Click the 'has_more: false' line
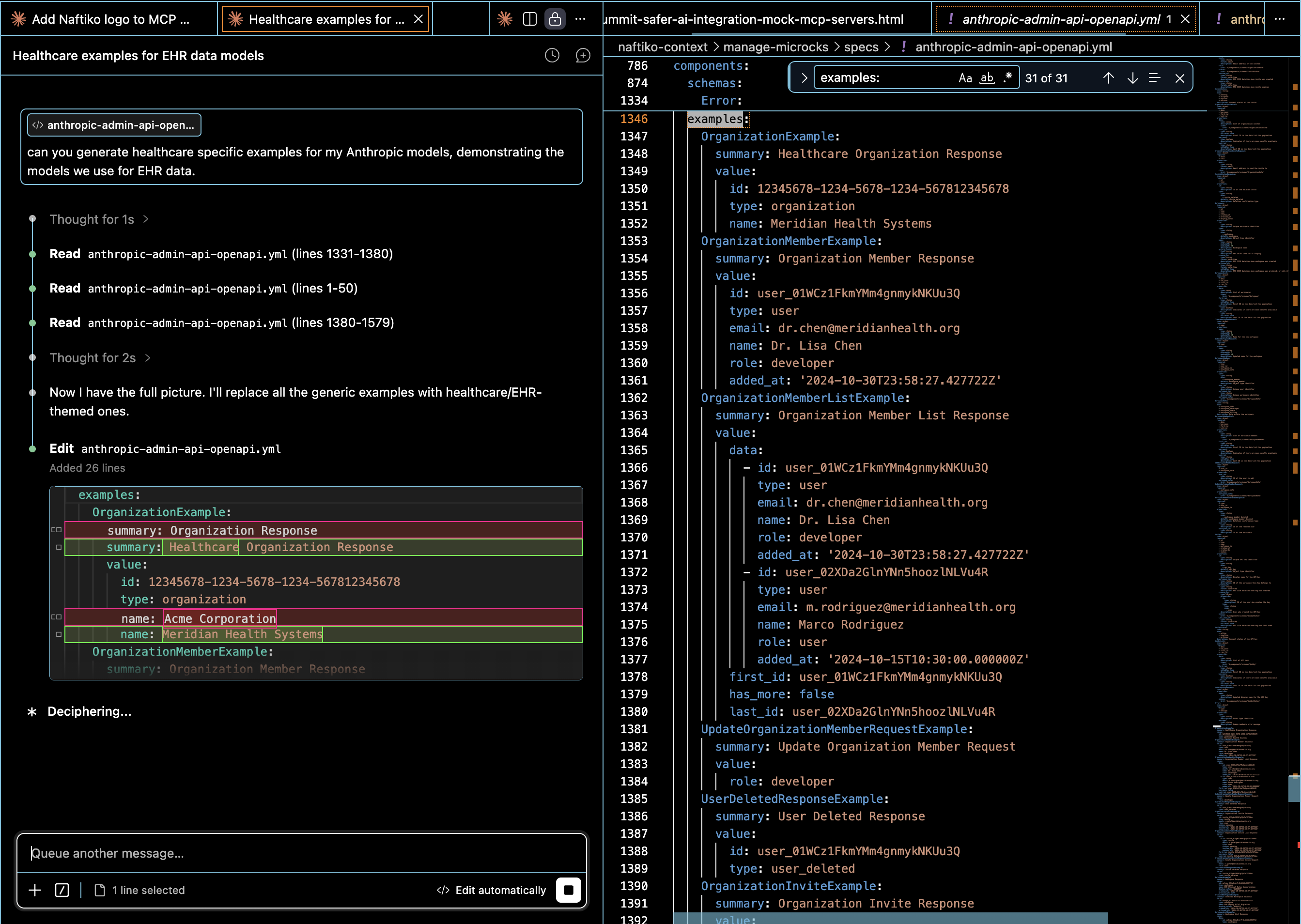Image resolution: width=1301 pixels, height=924 pixels. [781, 694]
